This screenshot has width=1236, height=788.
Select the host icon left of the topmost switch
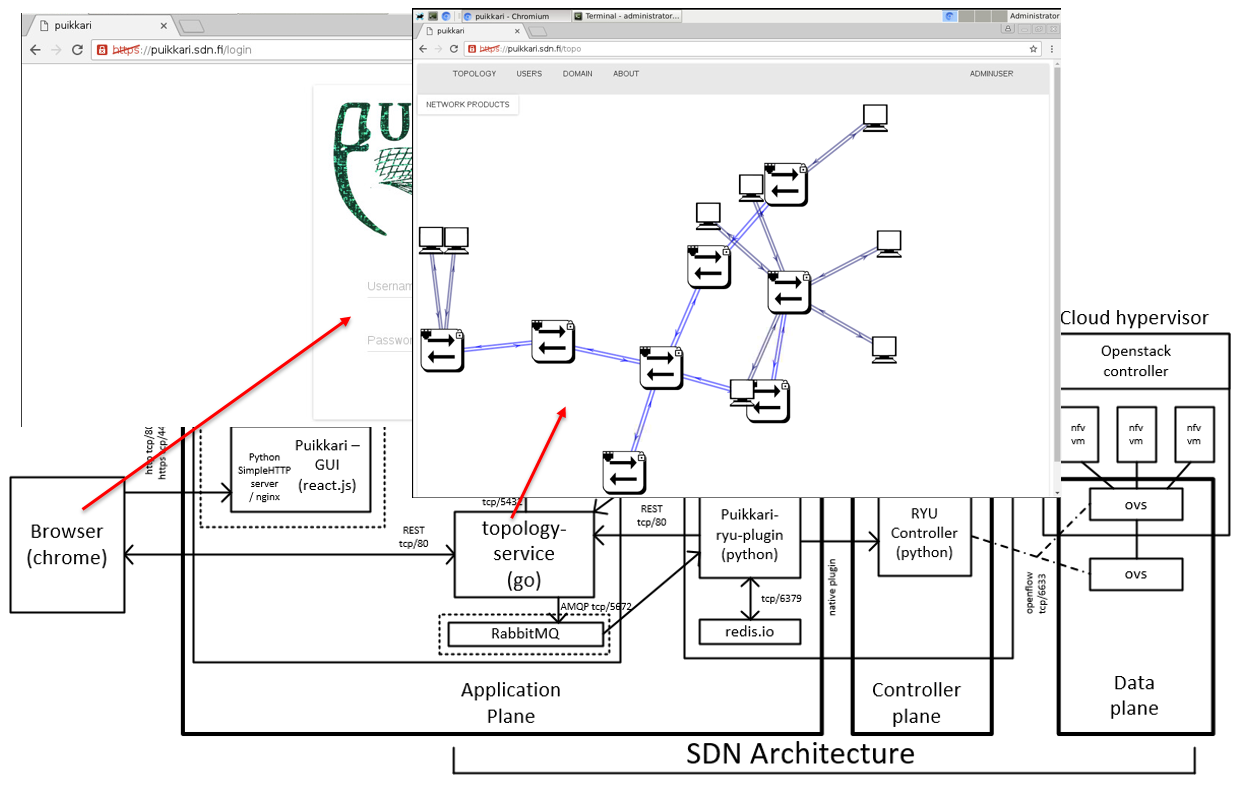(x=751, y=187)
